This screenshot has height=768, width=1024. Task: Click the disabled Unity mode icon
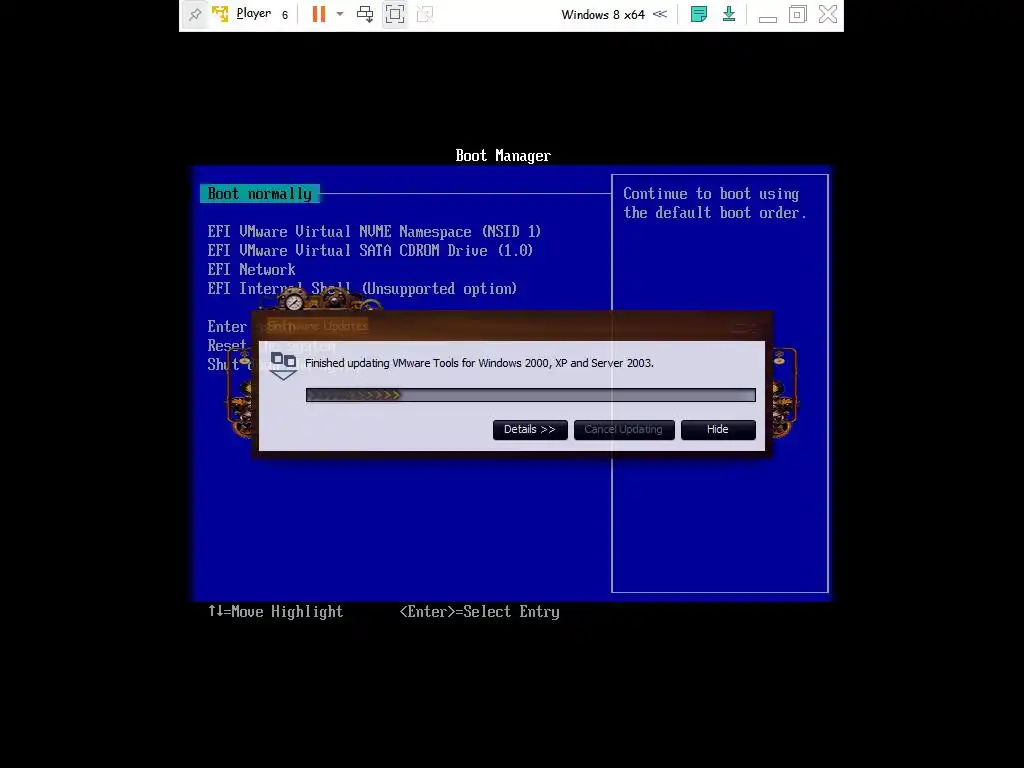pos(425,14)
